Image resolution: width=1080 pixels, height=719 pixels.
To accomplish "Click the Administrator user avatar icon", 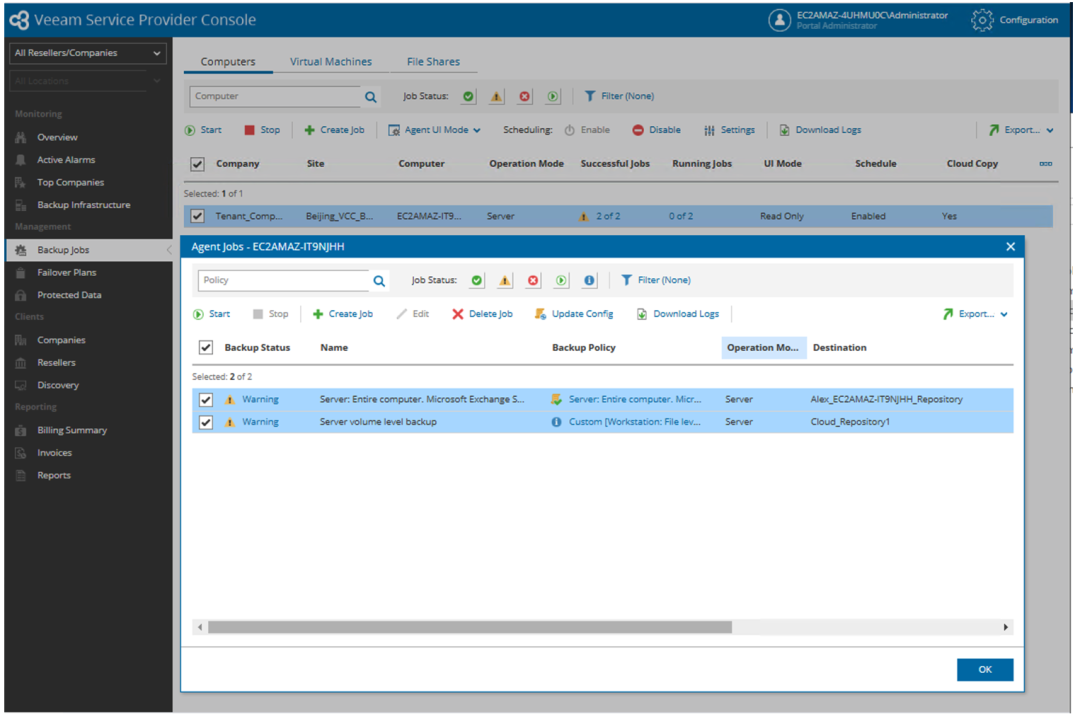I will click(780, 20).
